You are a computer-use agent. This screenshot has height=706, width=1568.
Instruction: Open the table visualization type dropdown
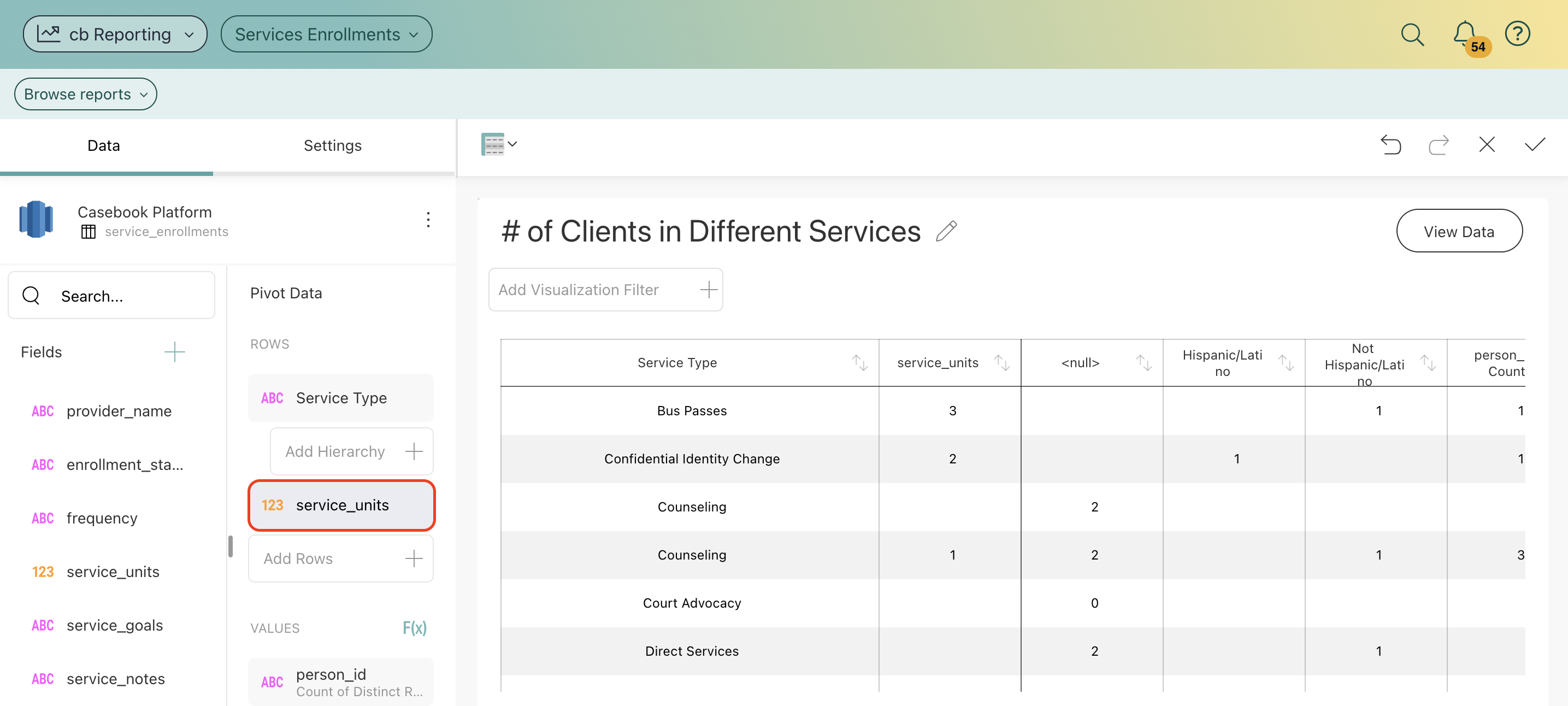(x=498, y=144)
